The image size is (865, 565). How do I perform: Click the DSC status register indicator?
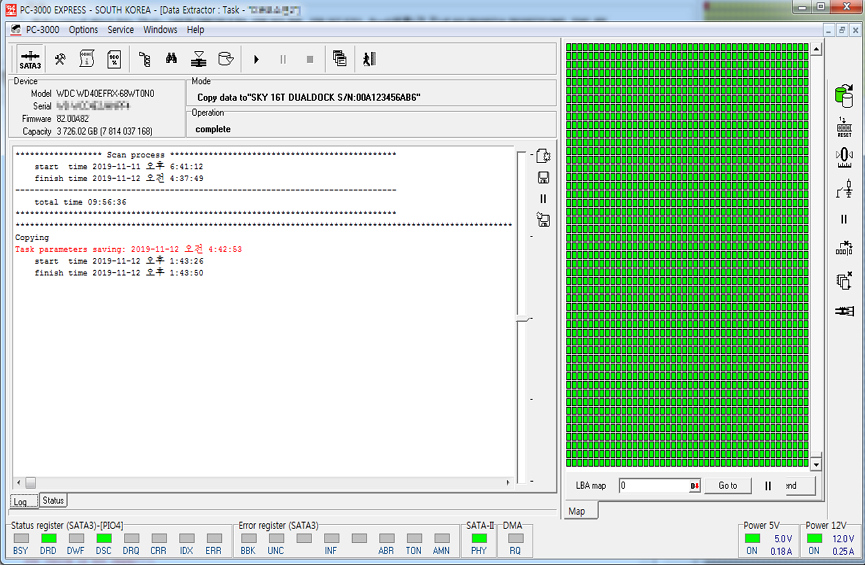[x=104, y=538]
